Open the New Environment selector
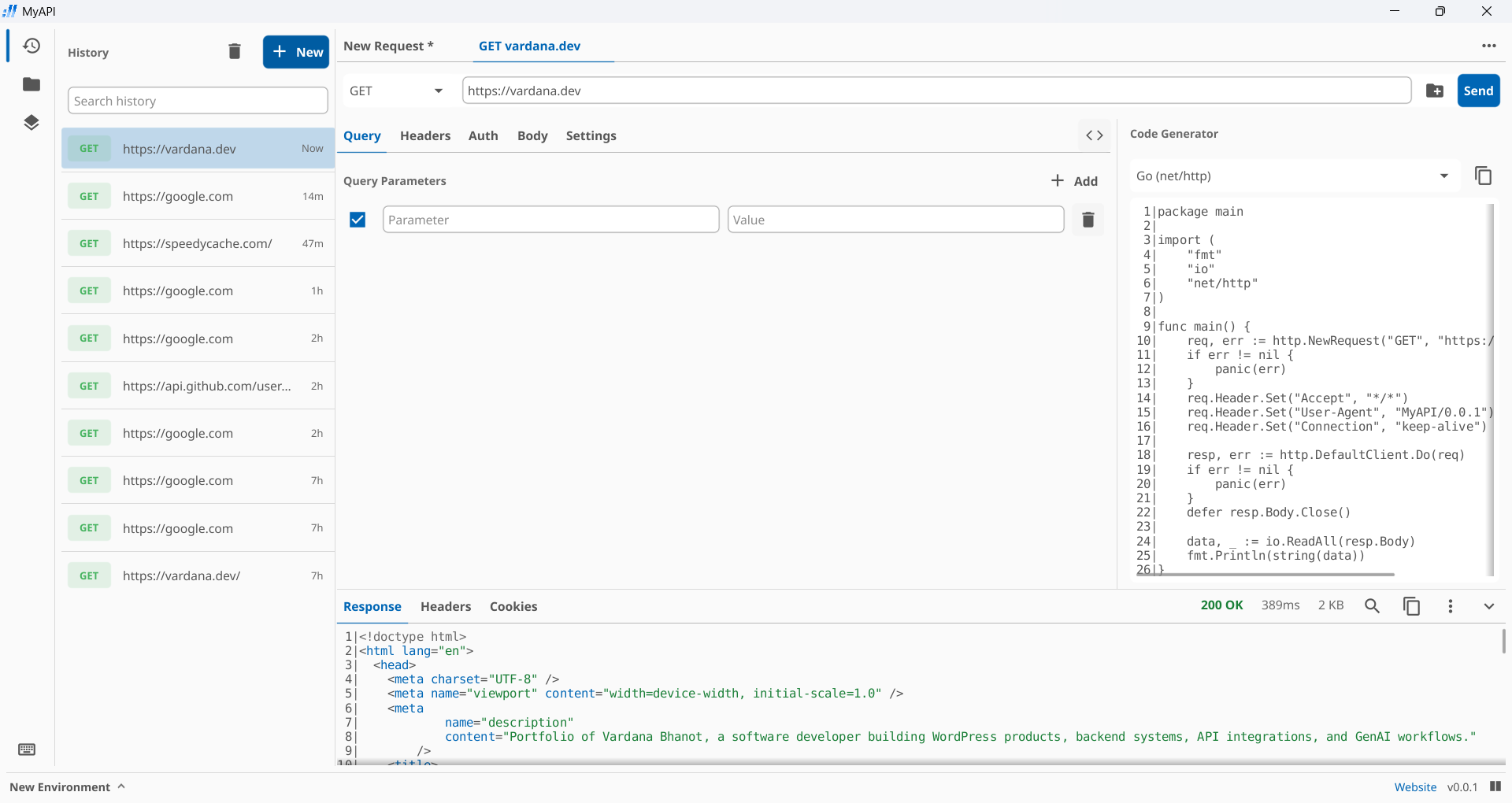Screen dimensions: 1512x803 coord(68,787)
